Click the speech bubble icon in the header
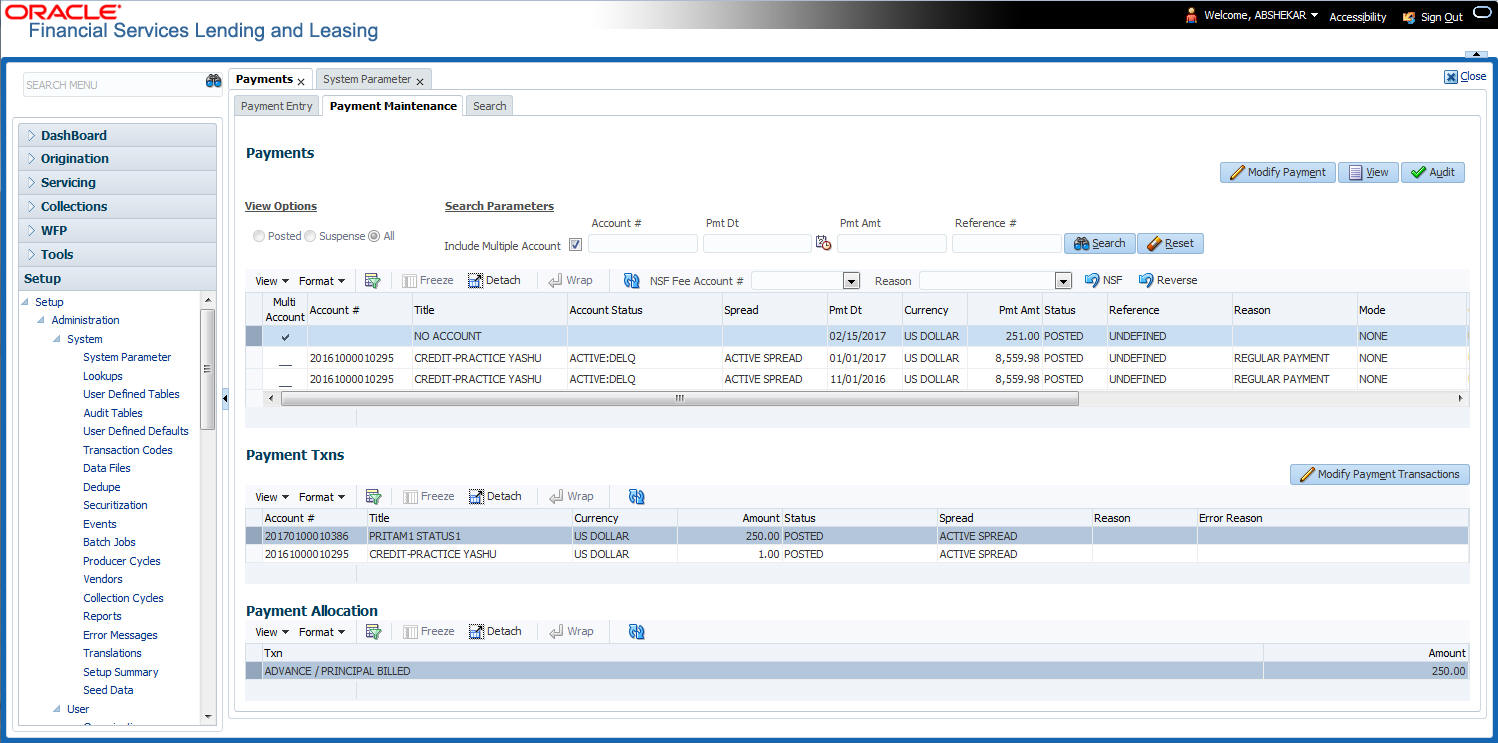Image resolution: width=1498 pixels, height=743 pixels. click(1482, 14)
